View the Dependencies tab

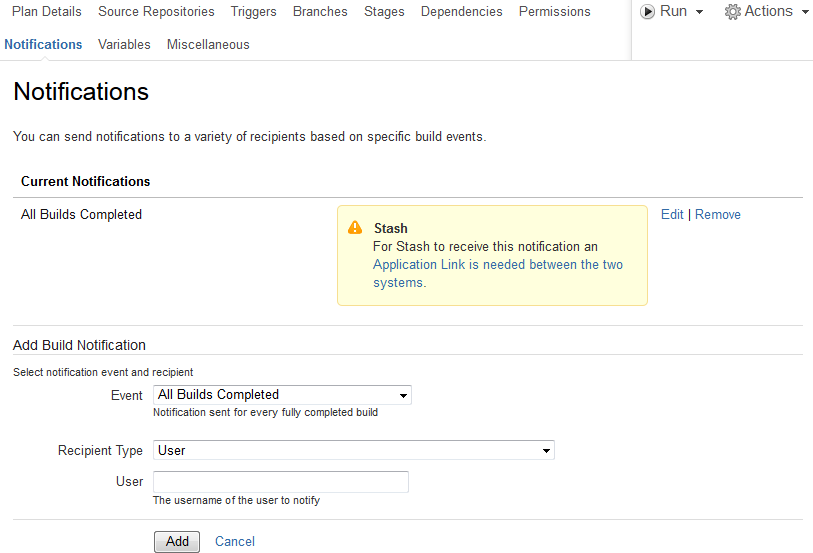pos(461,12)
